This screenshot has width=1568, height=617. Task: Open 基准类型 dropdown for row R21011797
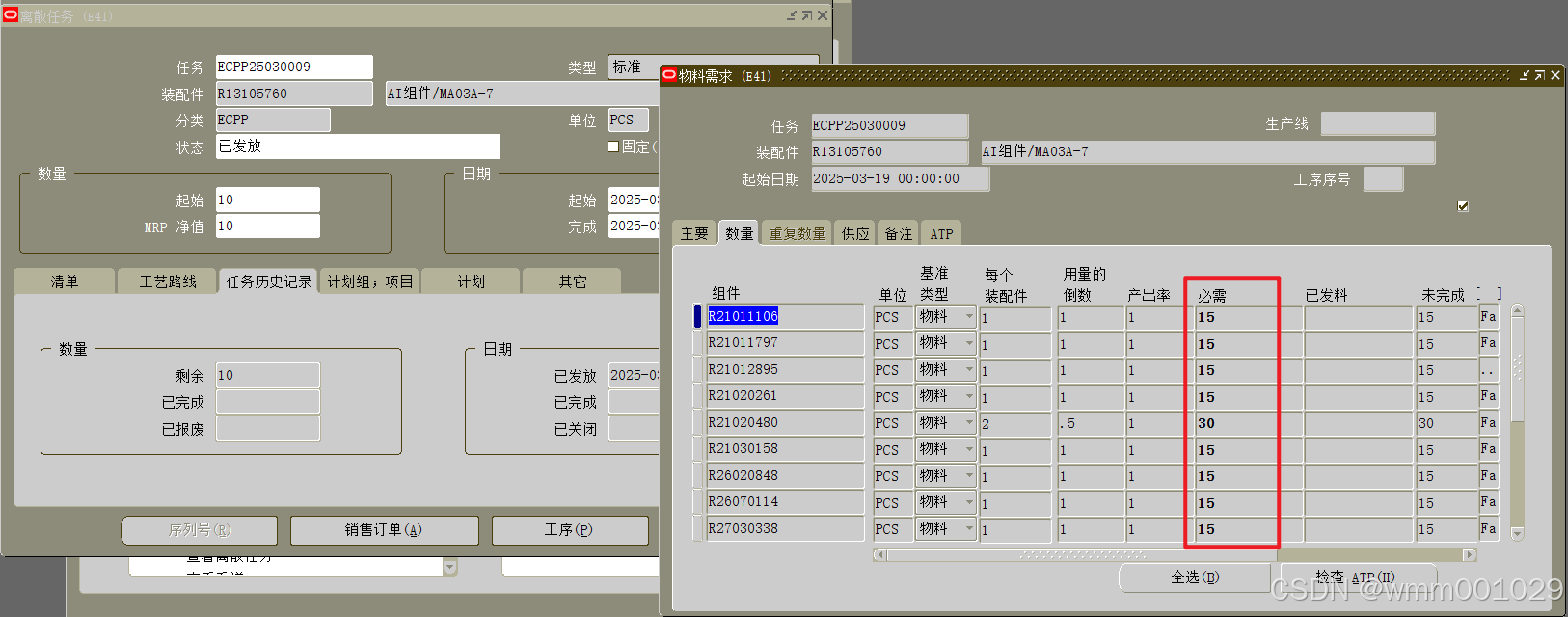click(969, 342)
